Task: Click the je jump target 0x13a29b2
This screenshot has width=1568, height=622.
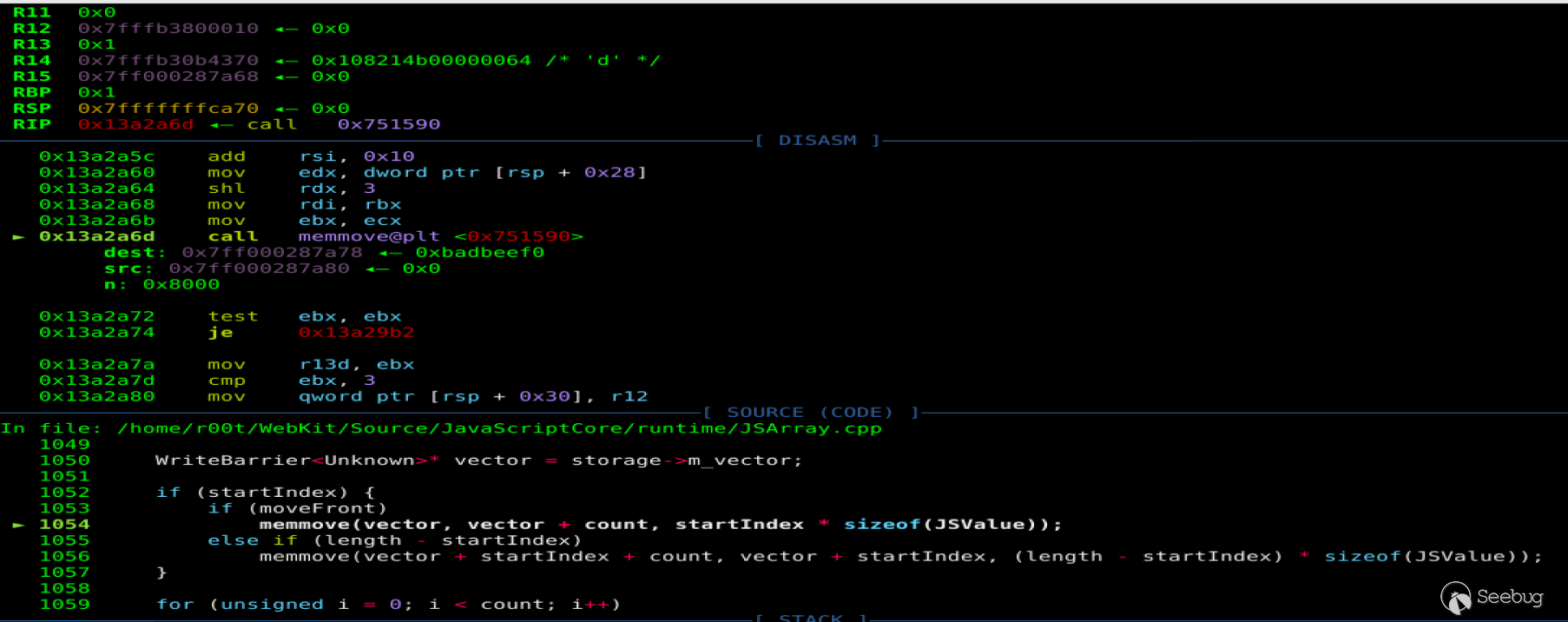Action: pos(357,332)
